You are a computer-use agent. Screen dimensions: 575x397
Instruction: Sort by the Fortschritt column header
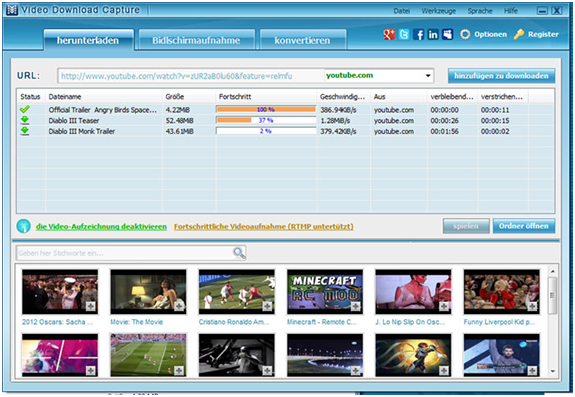click(266, 97)
